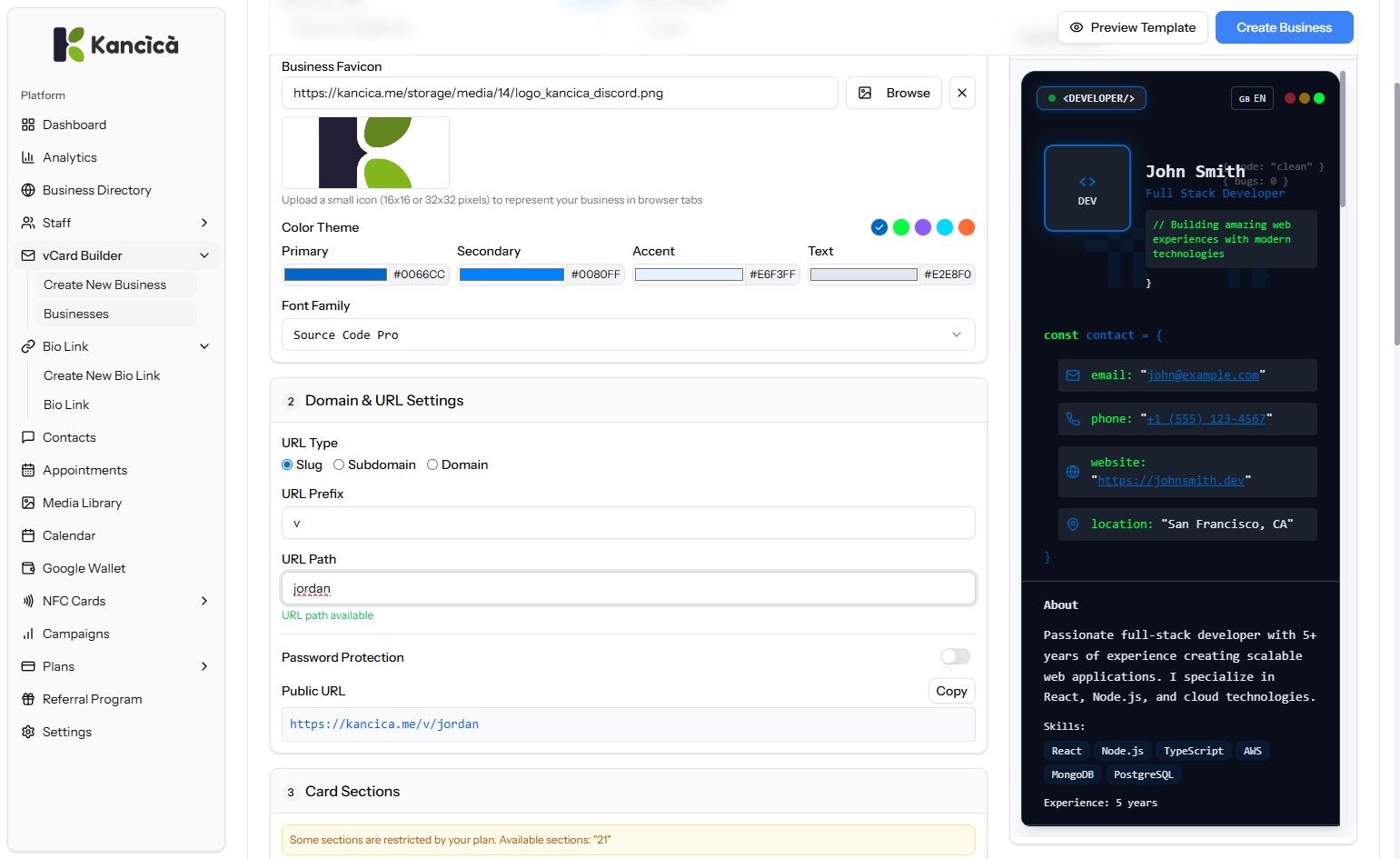Open Create New Business menu item

tap(104, 285)
